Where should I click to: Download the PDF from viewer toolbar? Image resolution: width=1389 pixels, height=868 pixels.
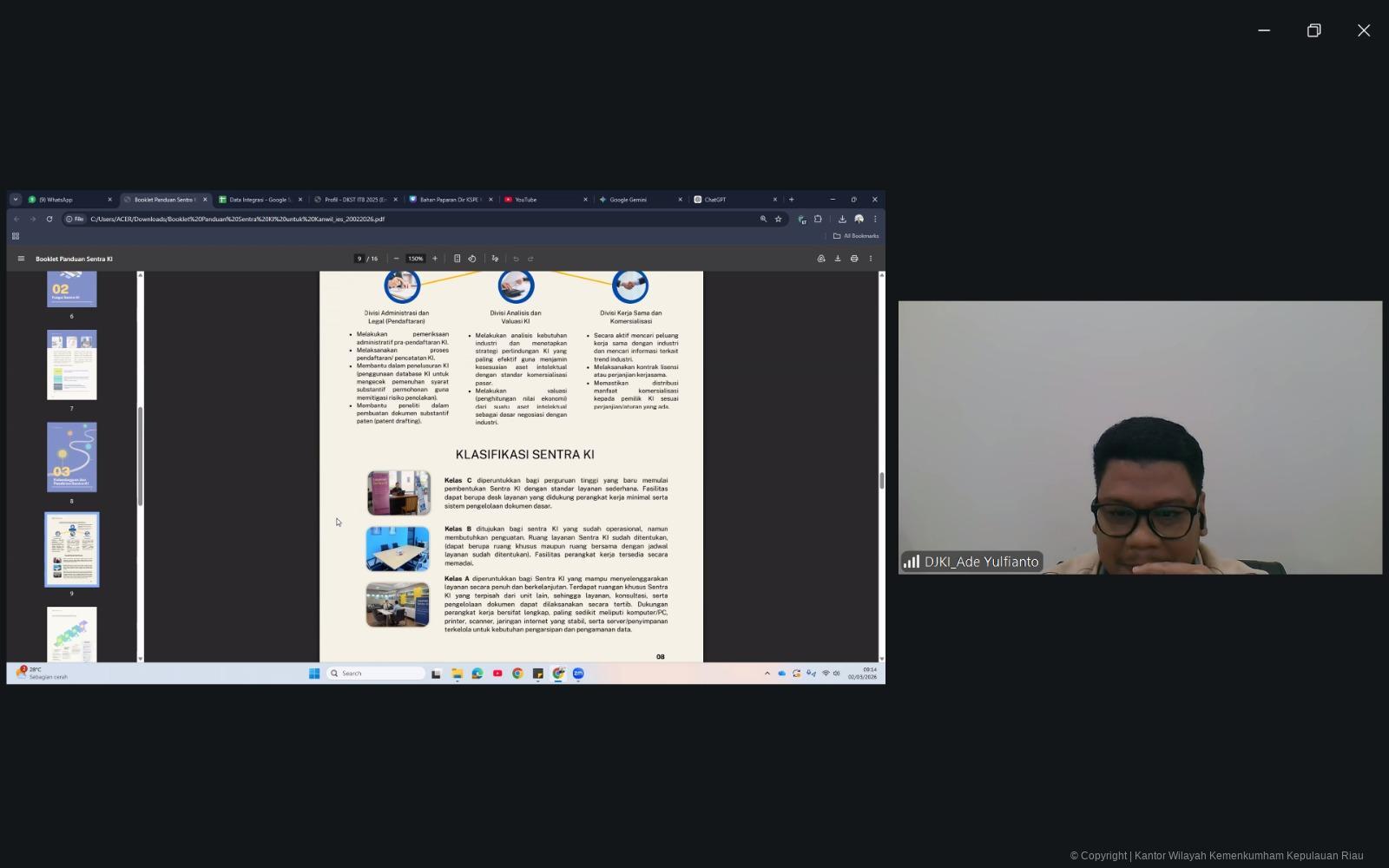[x=838, y=259]
